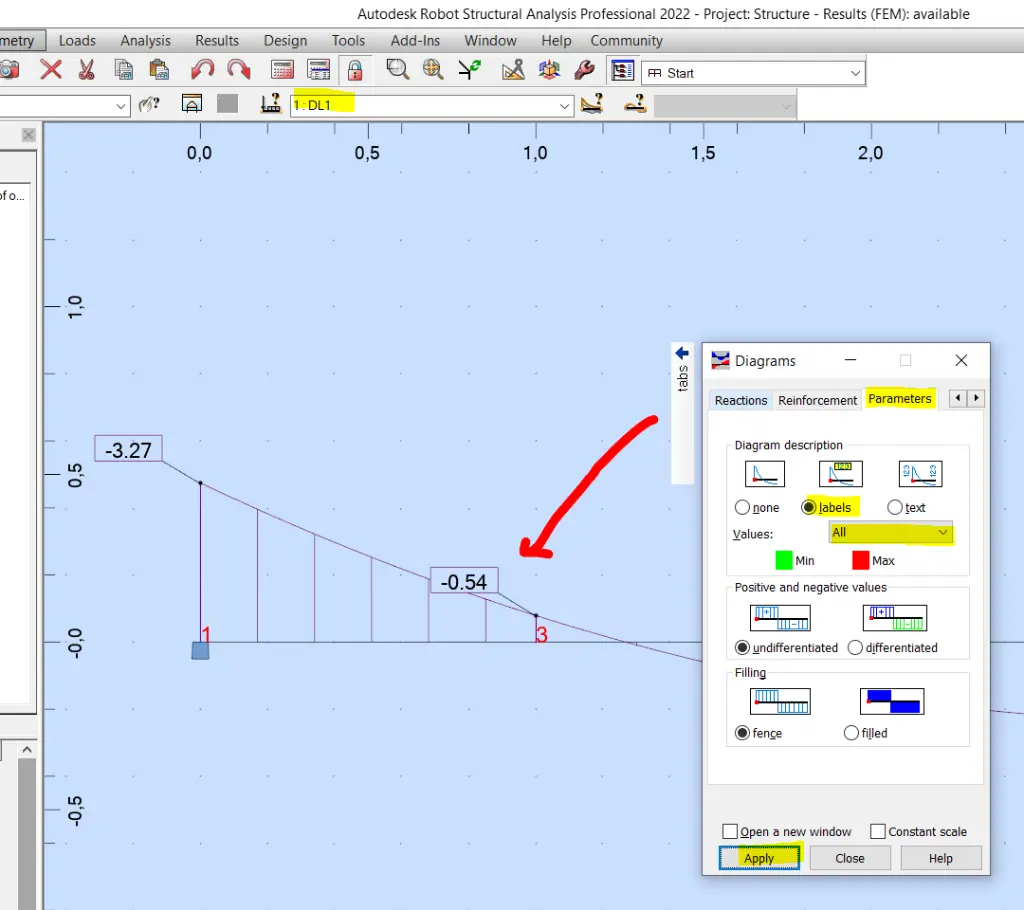
Task: Open the Help menu
Action: pos(556,41)
